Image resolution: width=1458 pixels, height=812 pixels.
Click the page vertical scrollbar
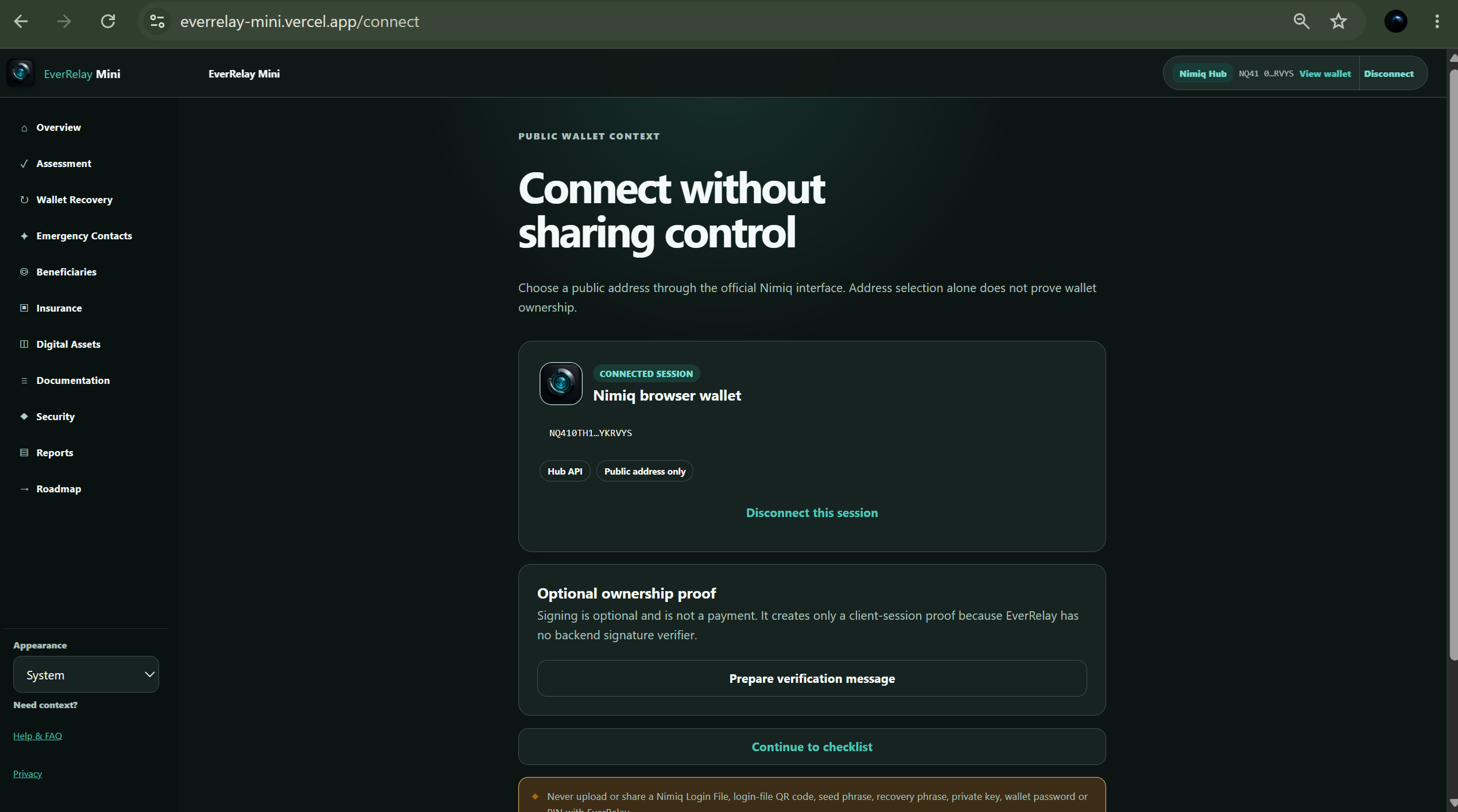point(1453,364)
